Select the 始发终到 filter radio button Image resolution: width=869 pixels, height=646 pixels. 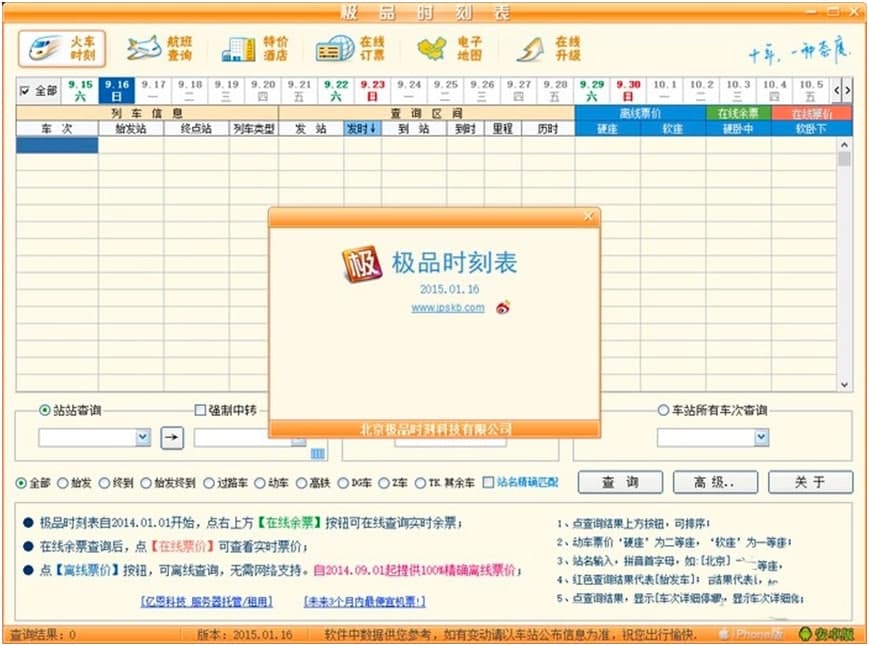[x=146, y=483]
